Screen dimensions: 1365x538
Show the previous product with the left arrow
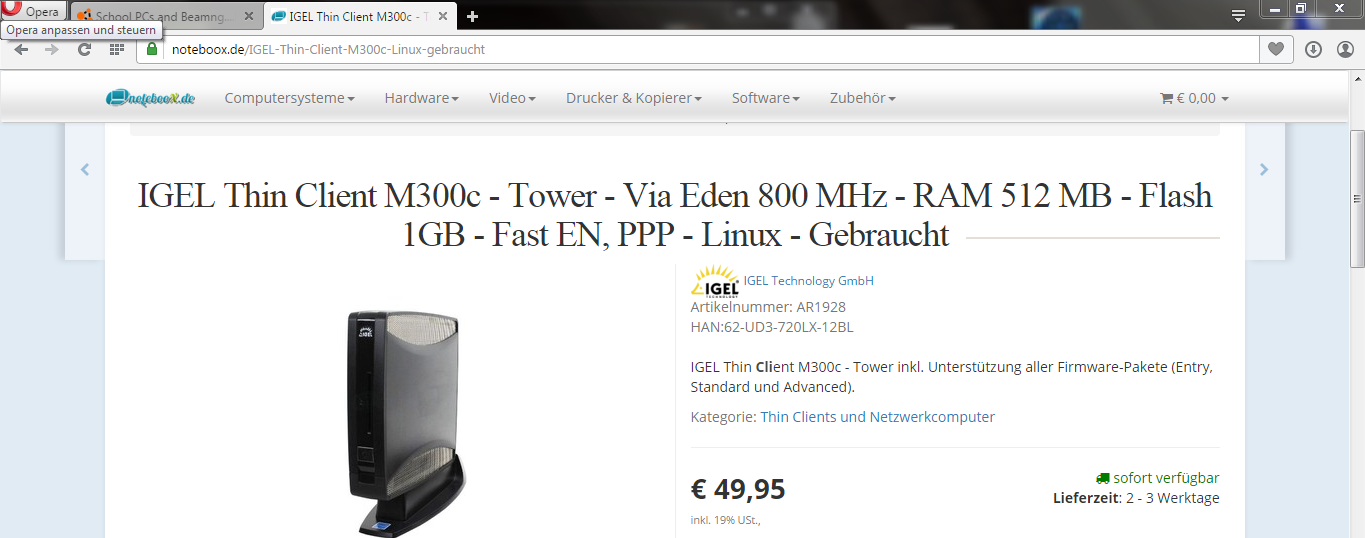85,170
